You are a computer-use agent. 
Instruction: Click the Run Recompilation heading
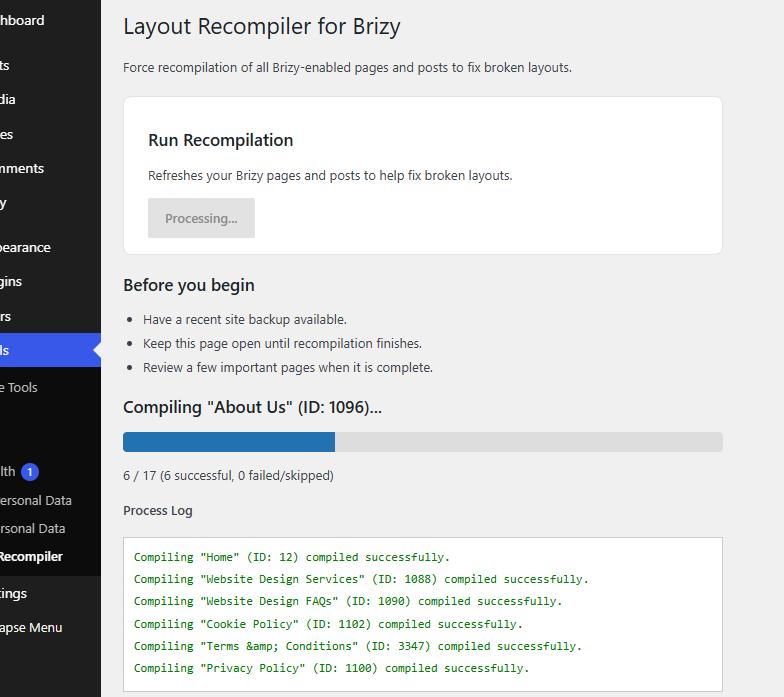pyautogui.click(x=220, y=140)
